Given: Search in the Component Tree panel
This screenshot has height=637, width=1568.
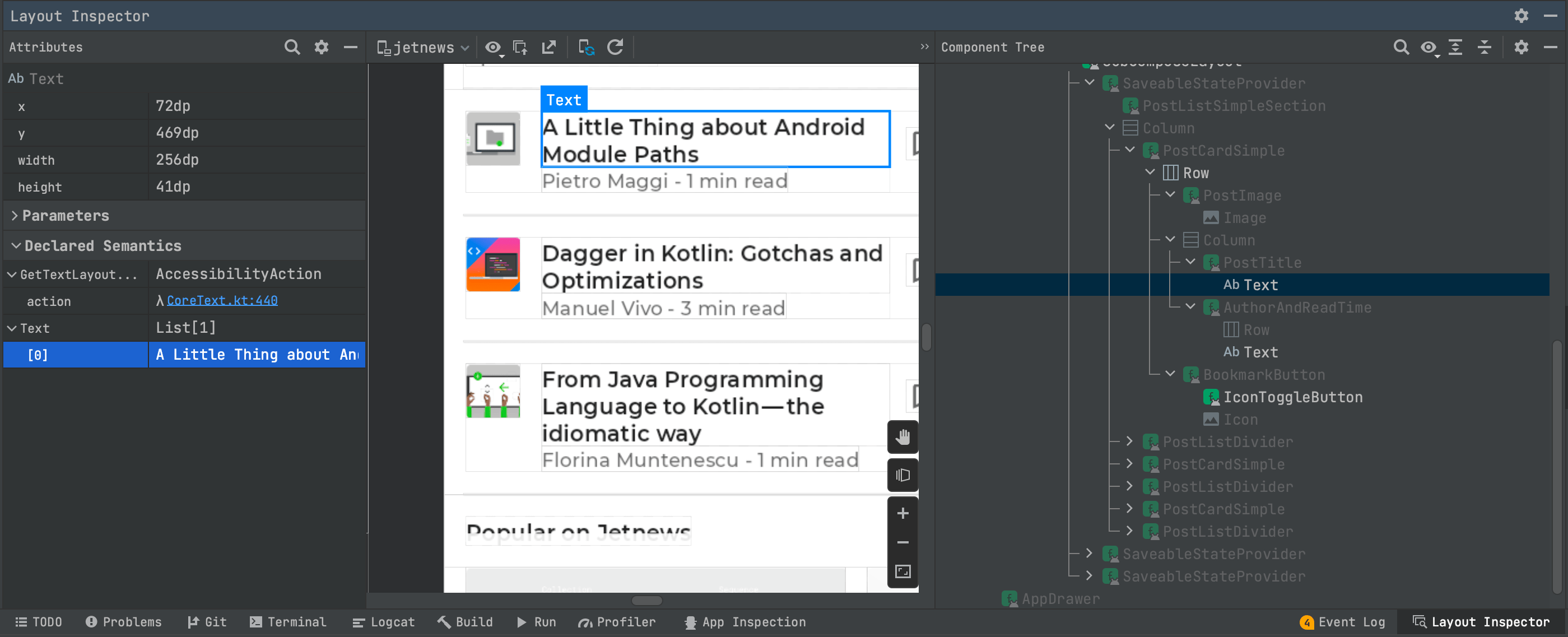Looking at the screenshot, I should 1401,48.
